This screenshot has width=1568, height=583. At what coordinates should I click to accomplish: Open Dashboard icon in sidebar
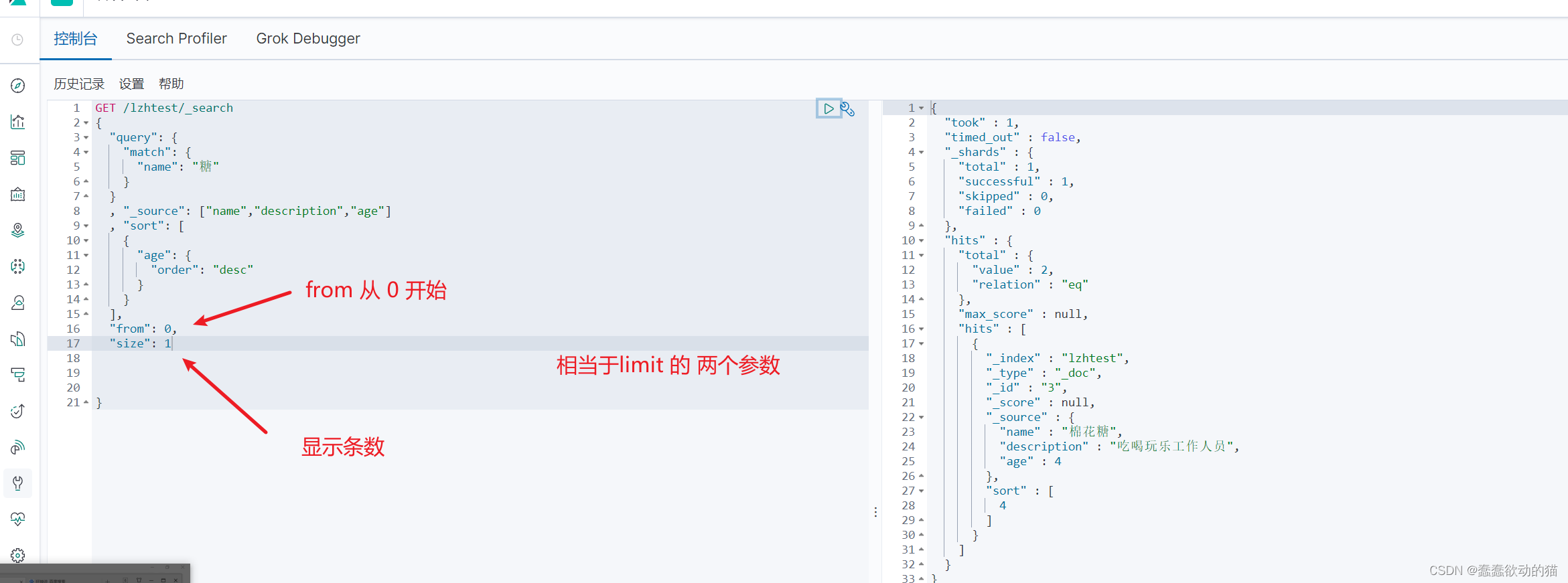coord(18,158)
